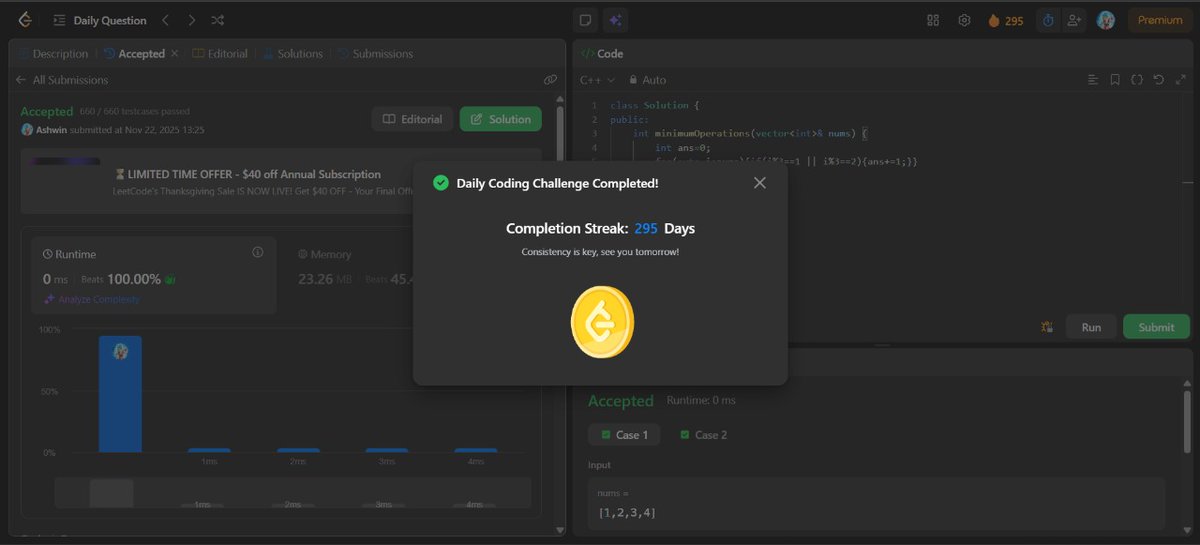Format code with the align-lines icon
1200x545 pixels.
click(x=1092, y=80)
